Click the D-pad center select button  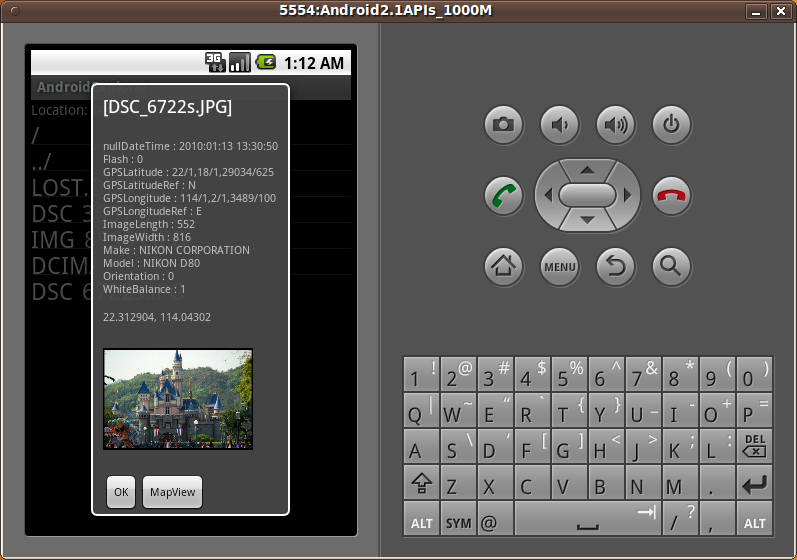(587, 195)
